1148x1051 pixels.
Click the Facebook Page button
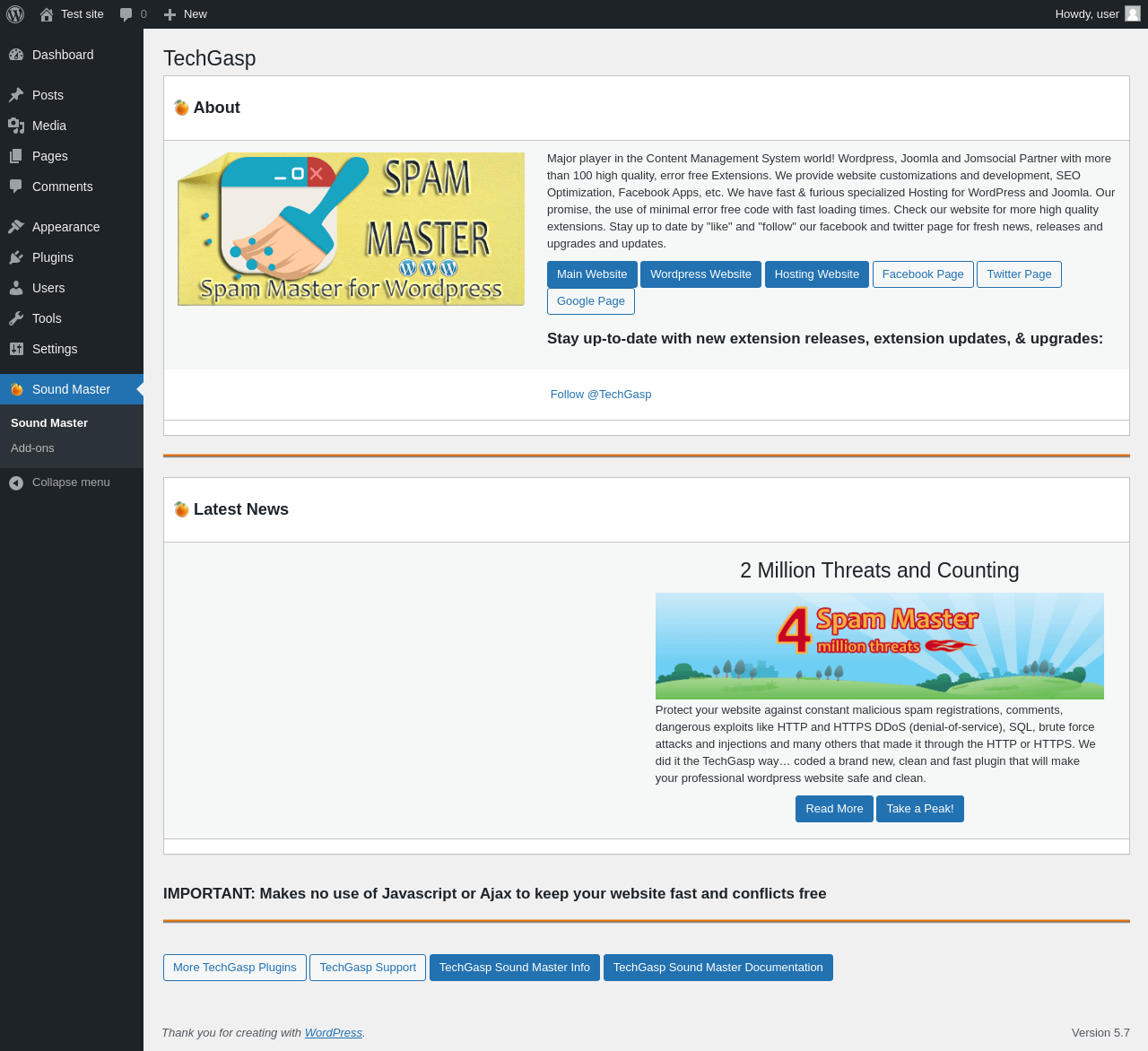[923, 274]
